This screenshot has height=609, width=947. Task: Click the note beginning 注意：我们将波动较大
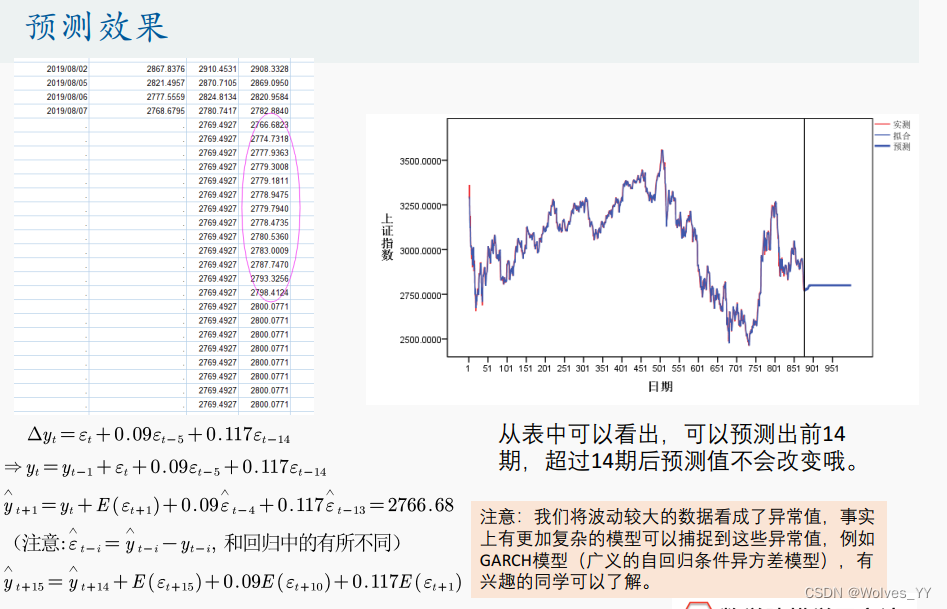677,549
